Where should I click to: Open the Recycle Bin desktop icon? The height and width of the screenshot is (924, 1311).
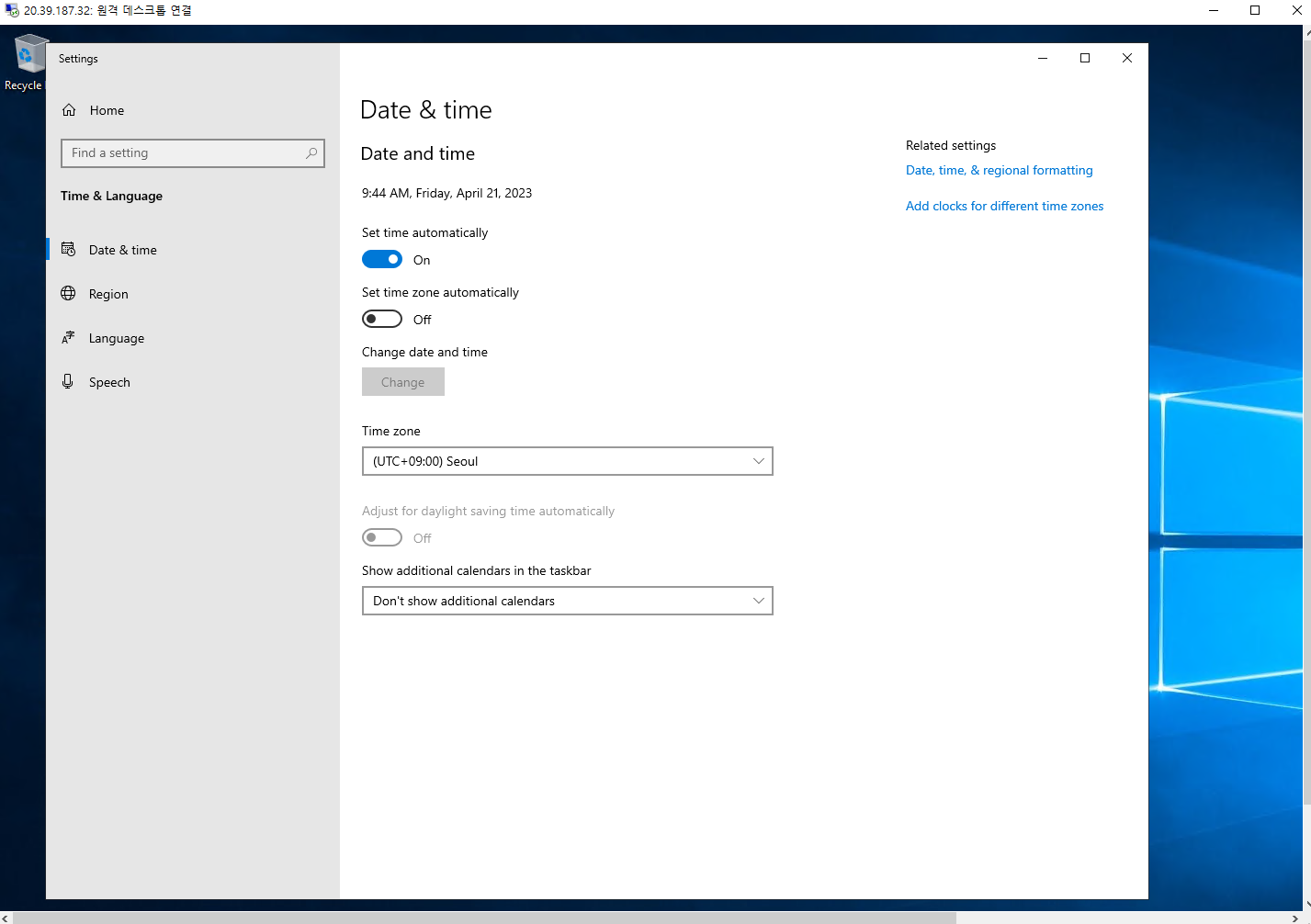[x=25, y=62]
